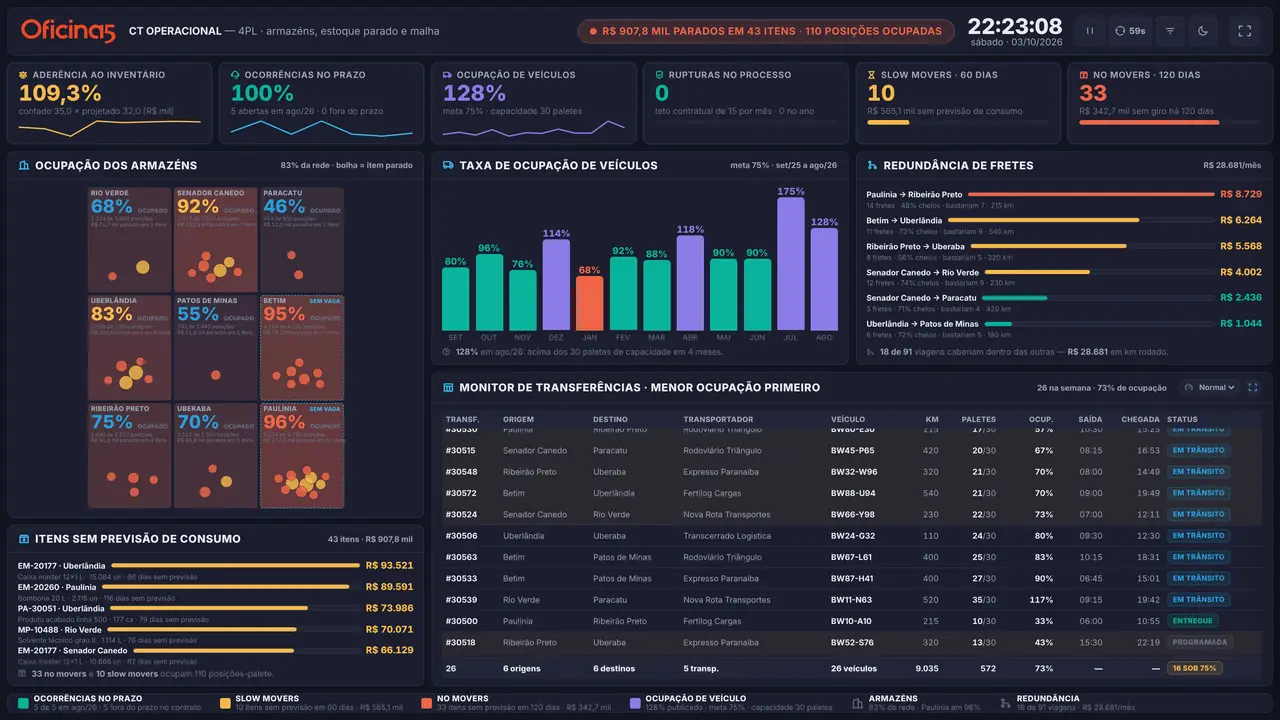This screenshot has height=720, width=1280.
Task: Toggle dark mode with the moon icon
Action: click(1203, 31)
